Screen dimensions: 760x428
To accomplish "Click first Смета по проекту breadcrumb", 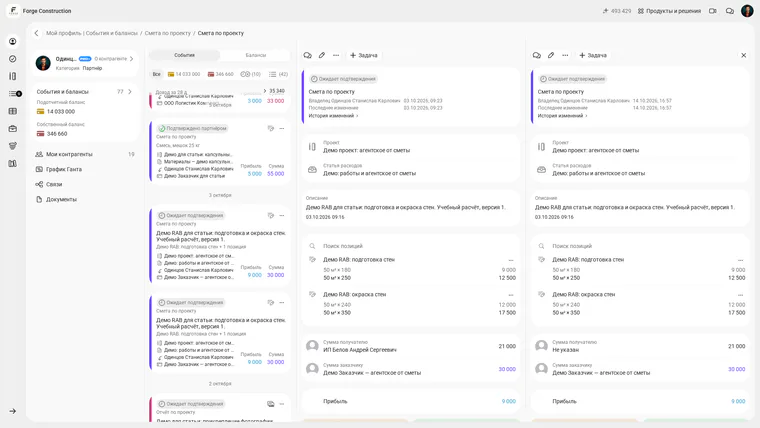I will point(168,33).
